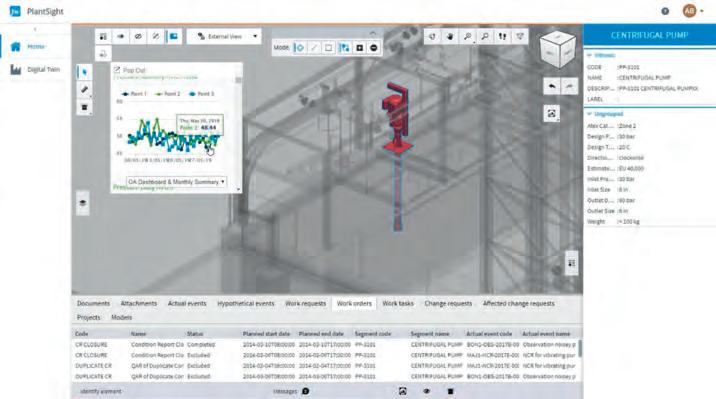The height and width of the screenshot is (399, 716).
Task: Click the work orders table scrollbar
Action: click(x=580, y=348)
